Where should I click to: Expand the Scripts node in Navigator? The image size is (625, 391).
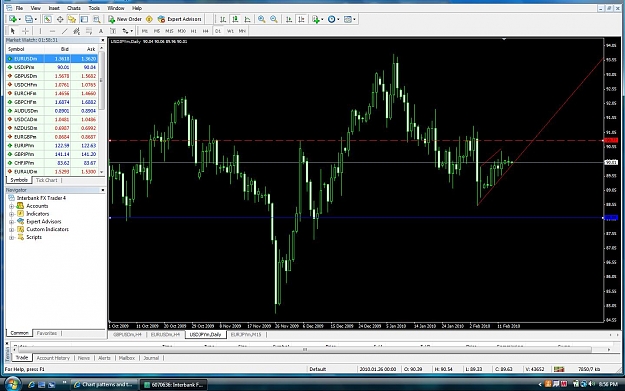tap(12, 237)
